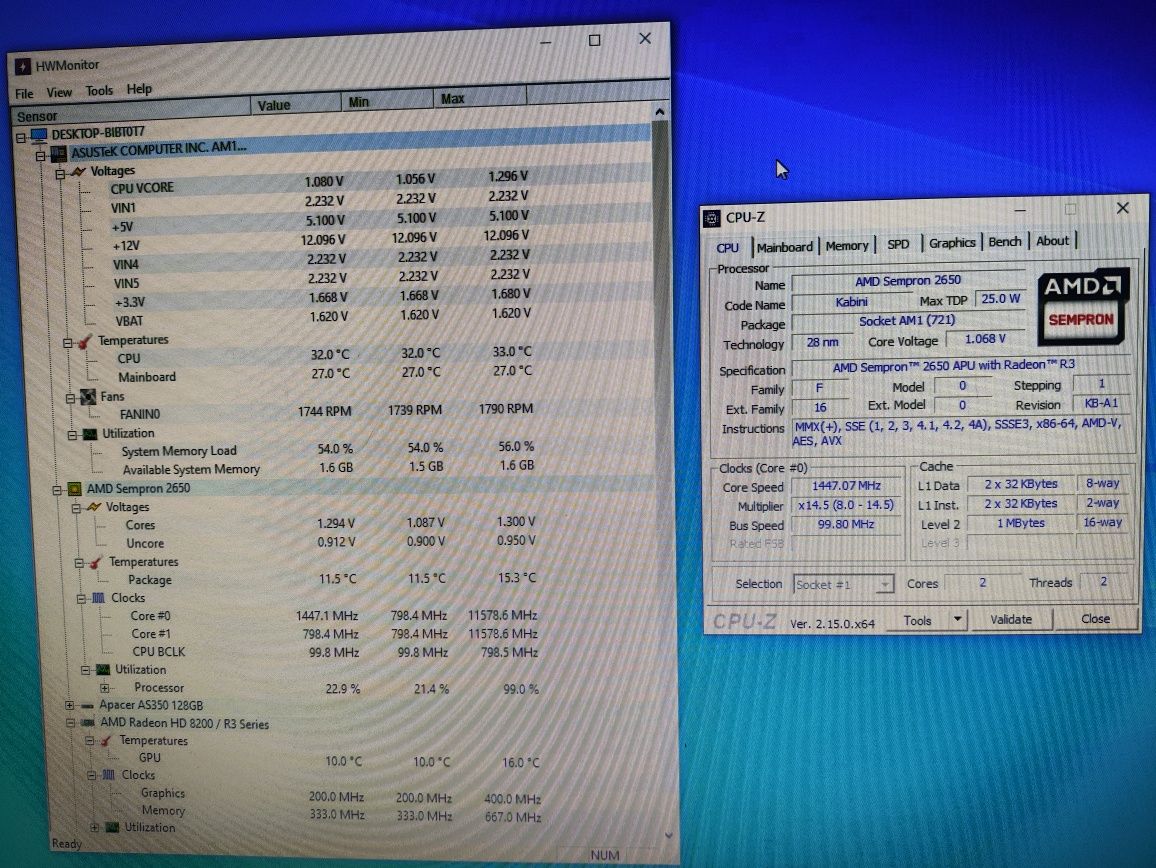Click the Validate button in CPU-Z

(1011, 619)
